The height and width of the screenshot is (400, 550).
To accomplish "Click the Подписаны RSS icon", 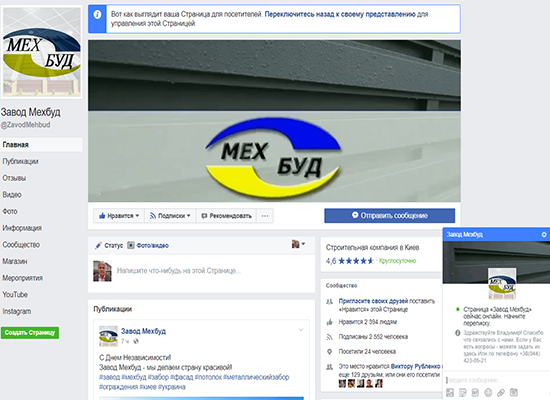I will (x=329, y=337).
